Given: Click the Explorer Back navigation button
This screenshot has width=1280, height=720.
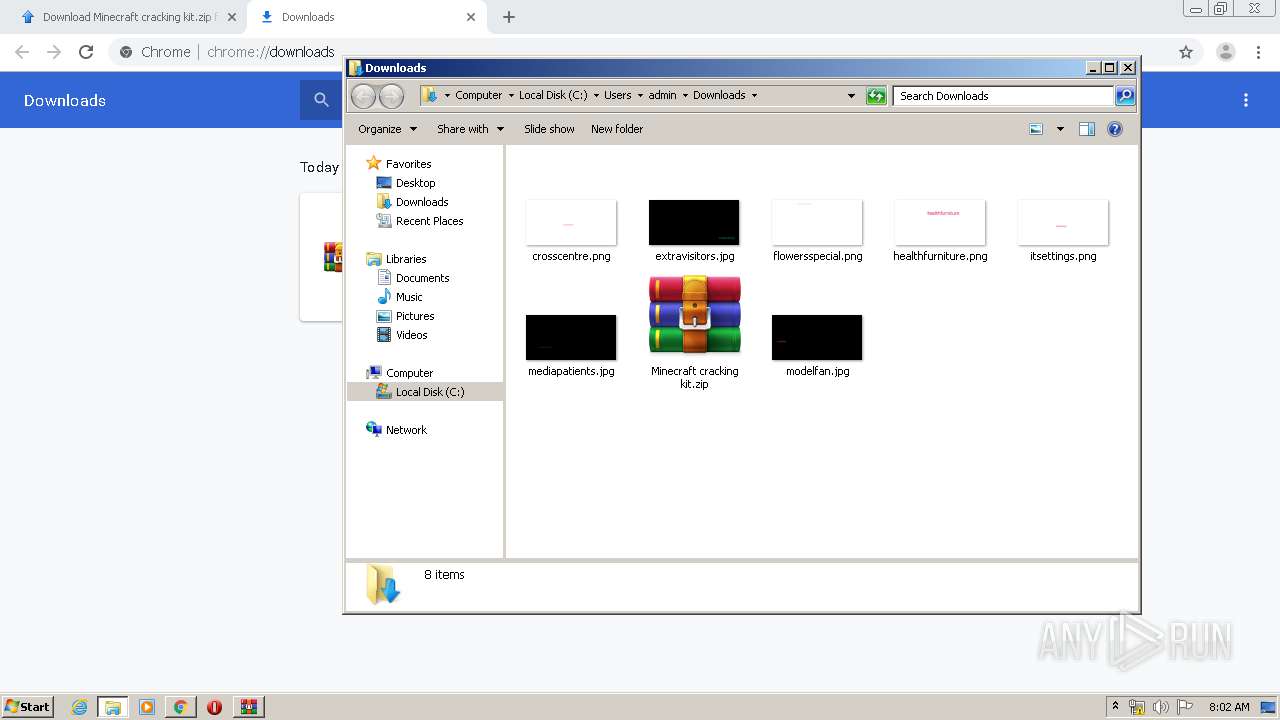Looking at the screenshot, I should click(x=363, y=96).
